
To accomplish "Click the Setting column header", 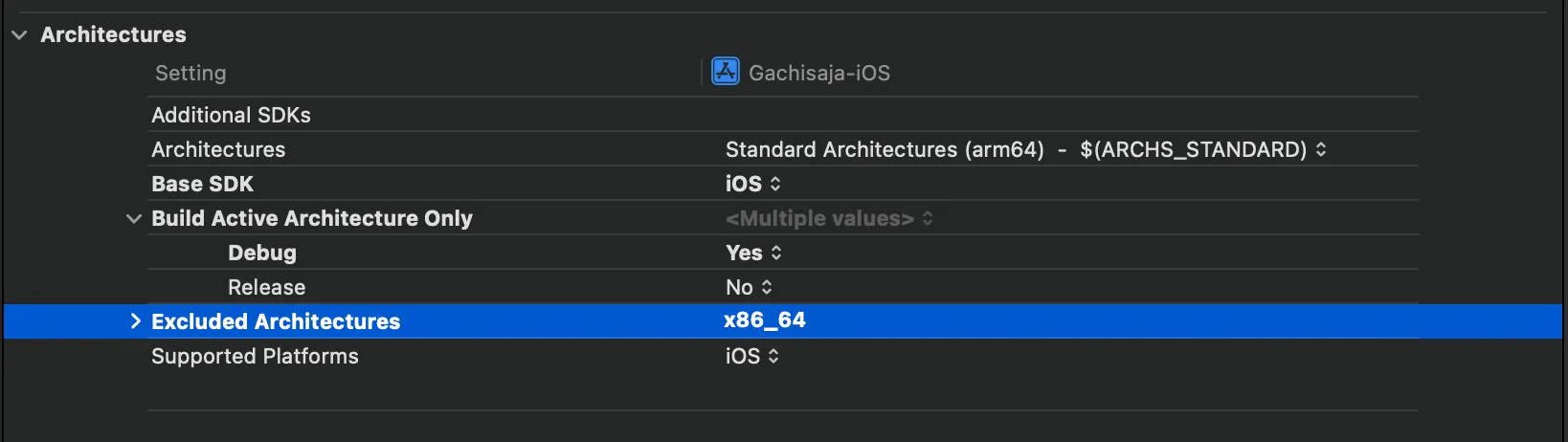I will coord(190,74).
